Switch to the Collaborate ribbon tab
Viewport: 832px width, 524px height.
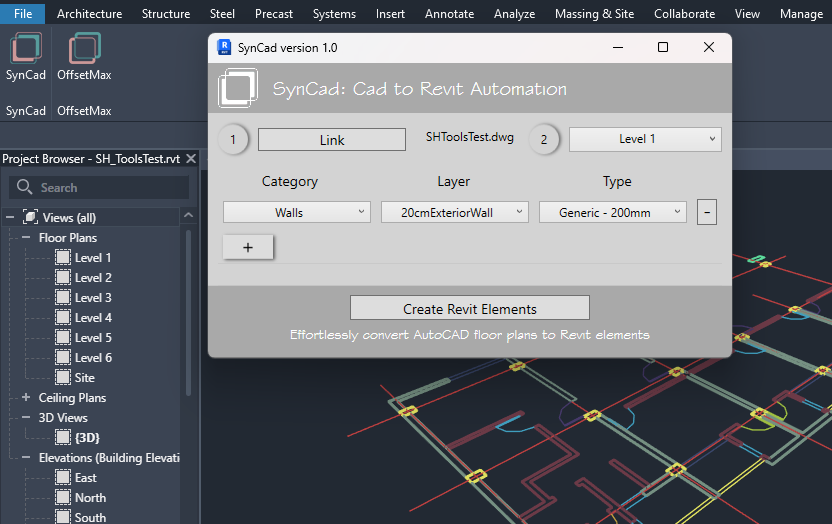(x=684, y=14)
